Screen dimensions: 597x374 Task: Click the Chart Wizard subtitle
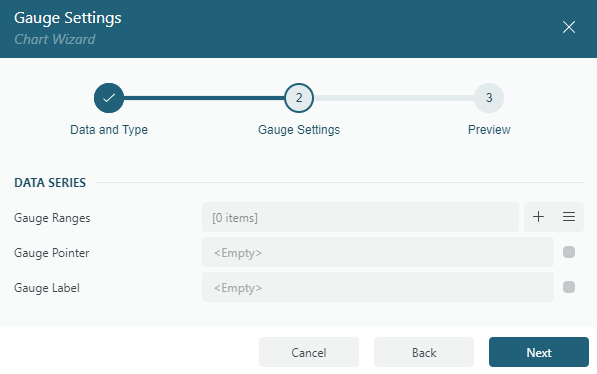click(55, 39)
